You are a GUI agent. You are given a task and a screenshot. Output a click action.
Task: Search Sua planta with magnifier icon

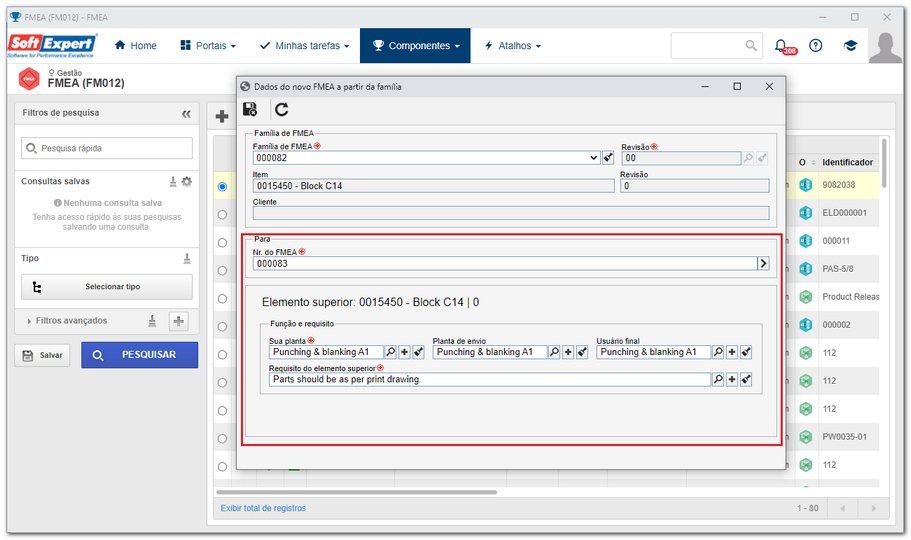[391, 352]
